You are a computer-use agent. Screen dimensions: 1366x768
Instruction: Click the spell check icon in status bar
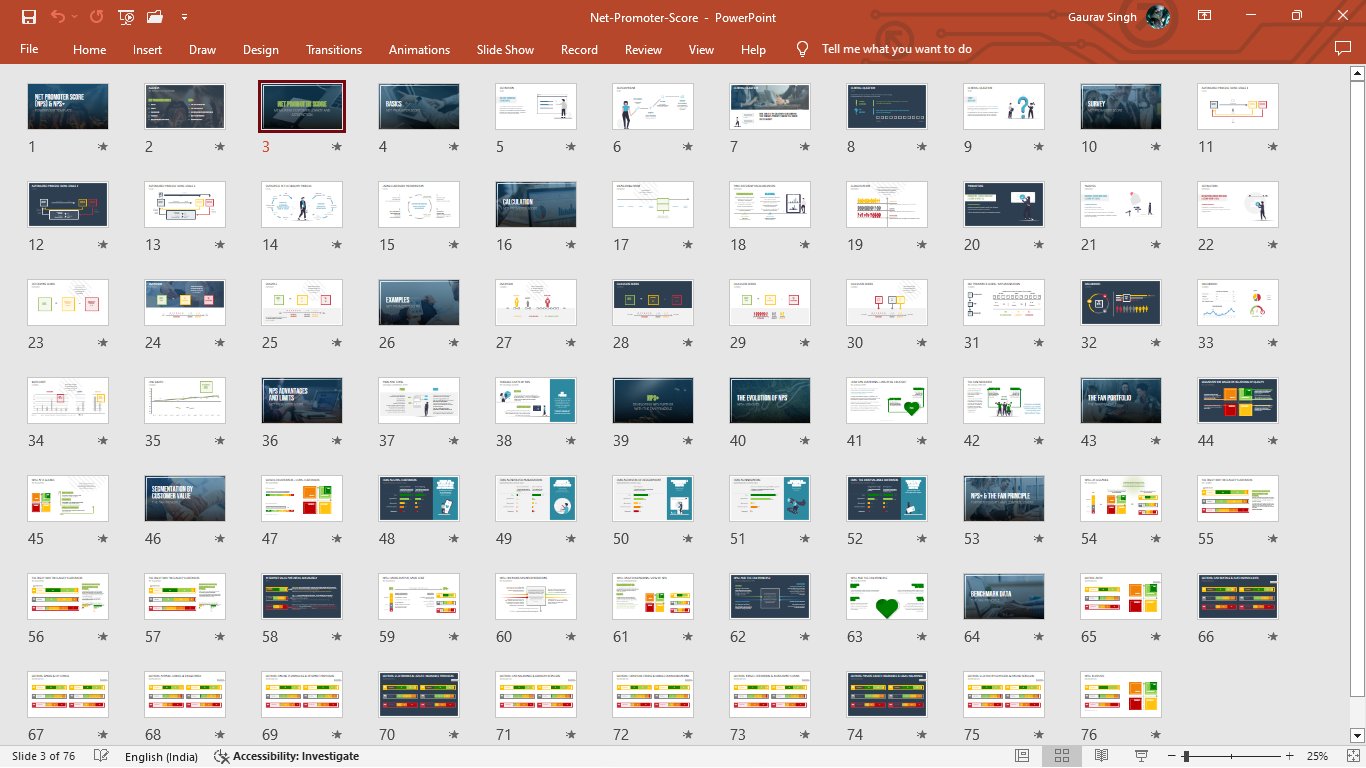click(x=101, y=756)
